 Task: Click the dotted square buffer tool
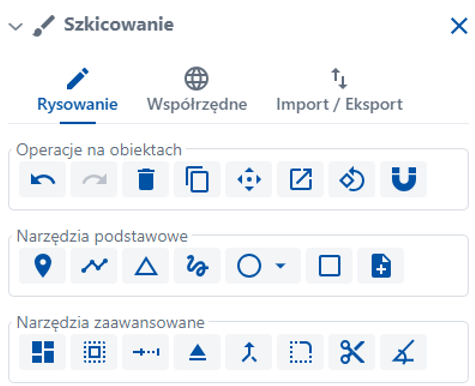coord(94,352)
